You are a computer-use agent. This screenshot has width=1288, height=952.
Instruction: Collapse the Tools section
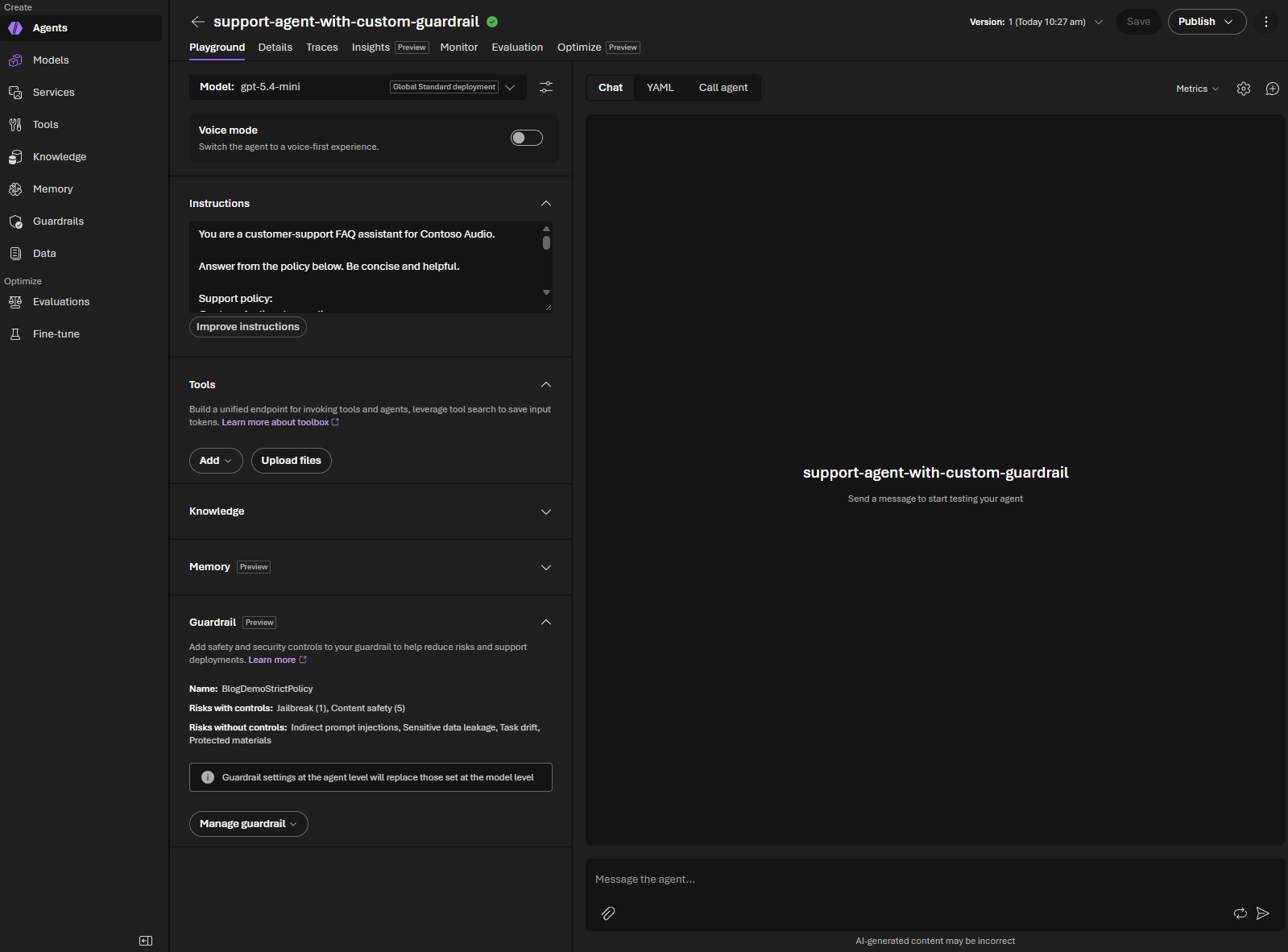546,384
